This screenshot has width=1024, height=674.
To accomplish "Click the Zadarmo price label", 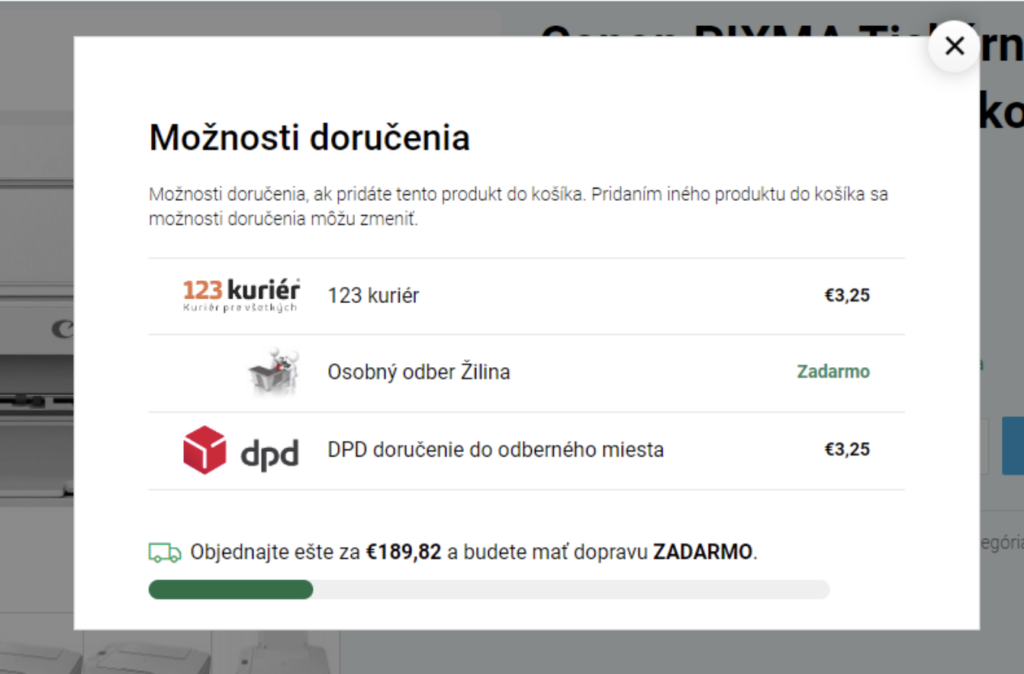I will coord(833,372).
